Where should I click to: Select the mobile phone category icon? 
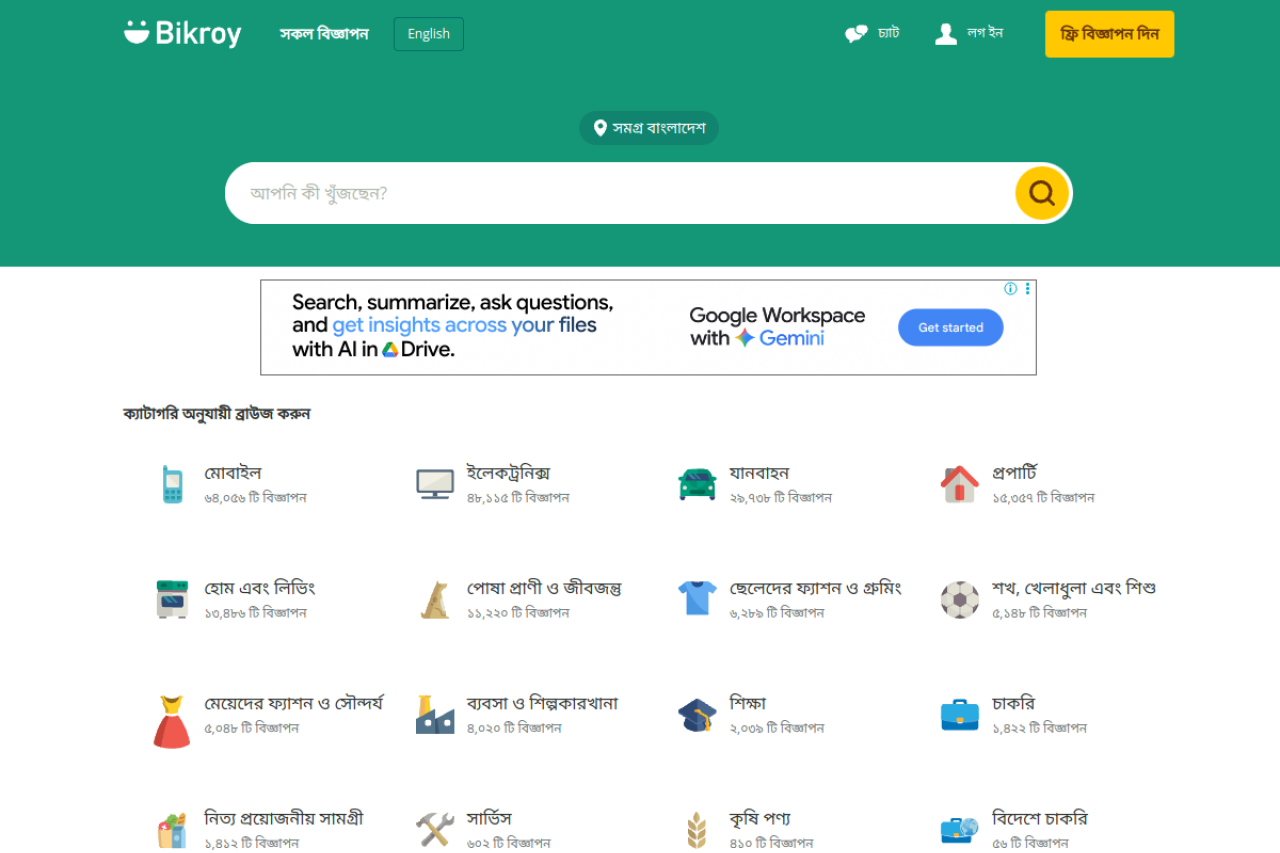click(172, 484)
